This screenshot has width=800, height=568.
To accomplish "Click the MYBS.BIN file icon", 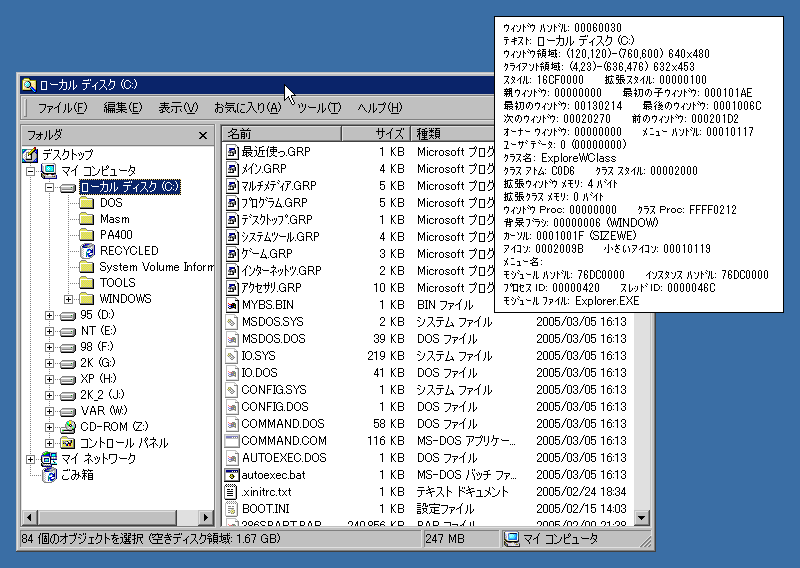I will tap(232, 305).
